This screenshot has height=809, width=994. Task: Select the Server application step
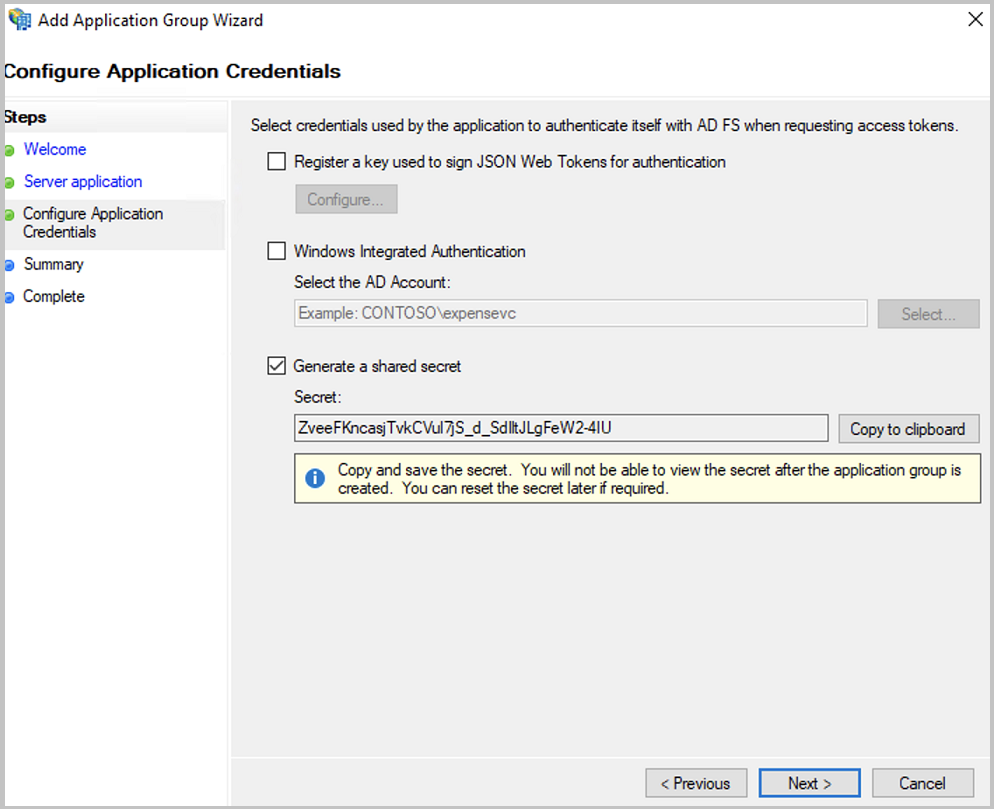tap(82, 182)
